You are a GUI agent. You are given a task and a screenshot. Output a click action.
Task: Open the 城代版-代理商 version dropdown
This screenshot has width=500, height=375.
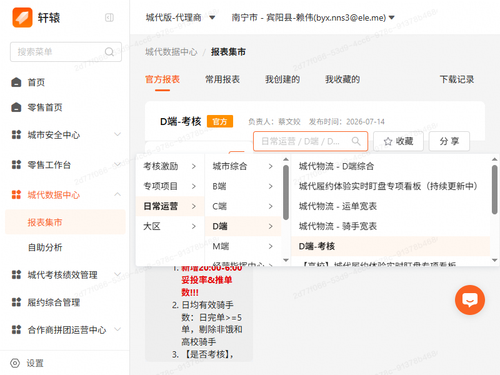click(x=180, y=17)
